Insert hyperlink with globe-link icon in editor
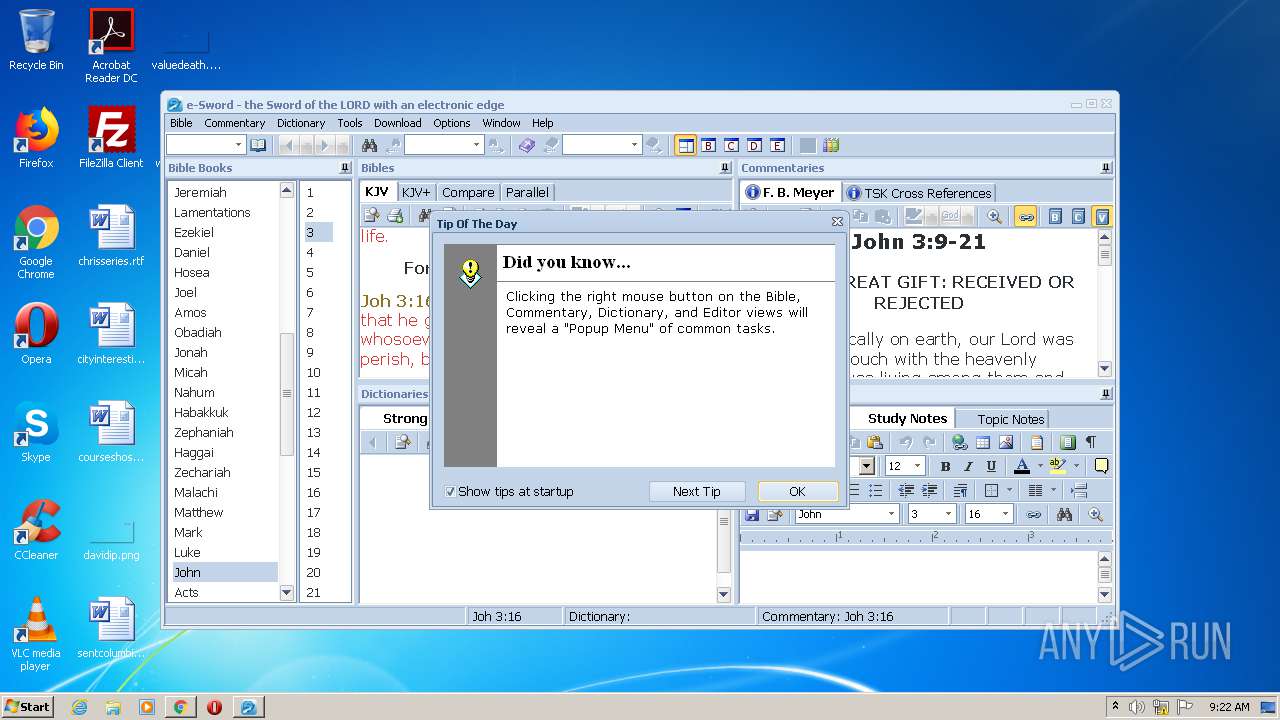 960,442
